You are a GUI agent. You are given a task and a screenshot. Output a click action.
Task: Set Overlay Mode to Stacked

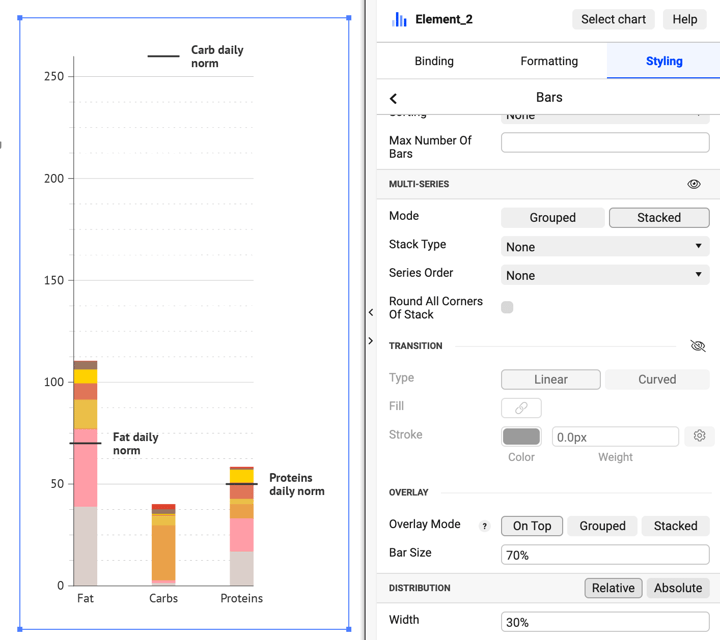click(x=675, y=526)
